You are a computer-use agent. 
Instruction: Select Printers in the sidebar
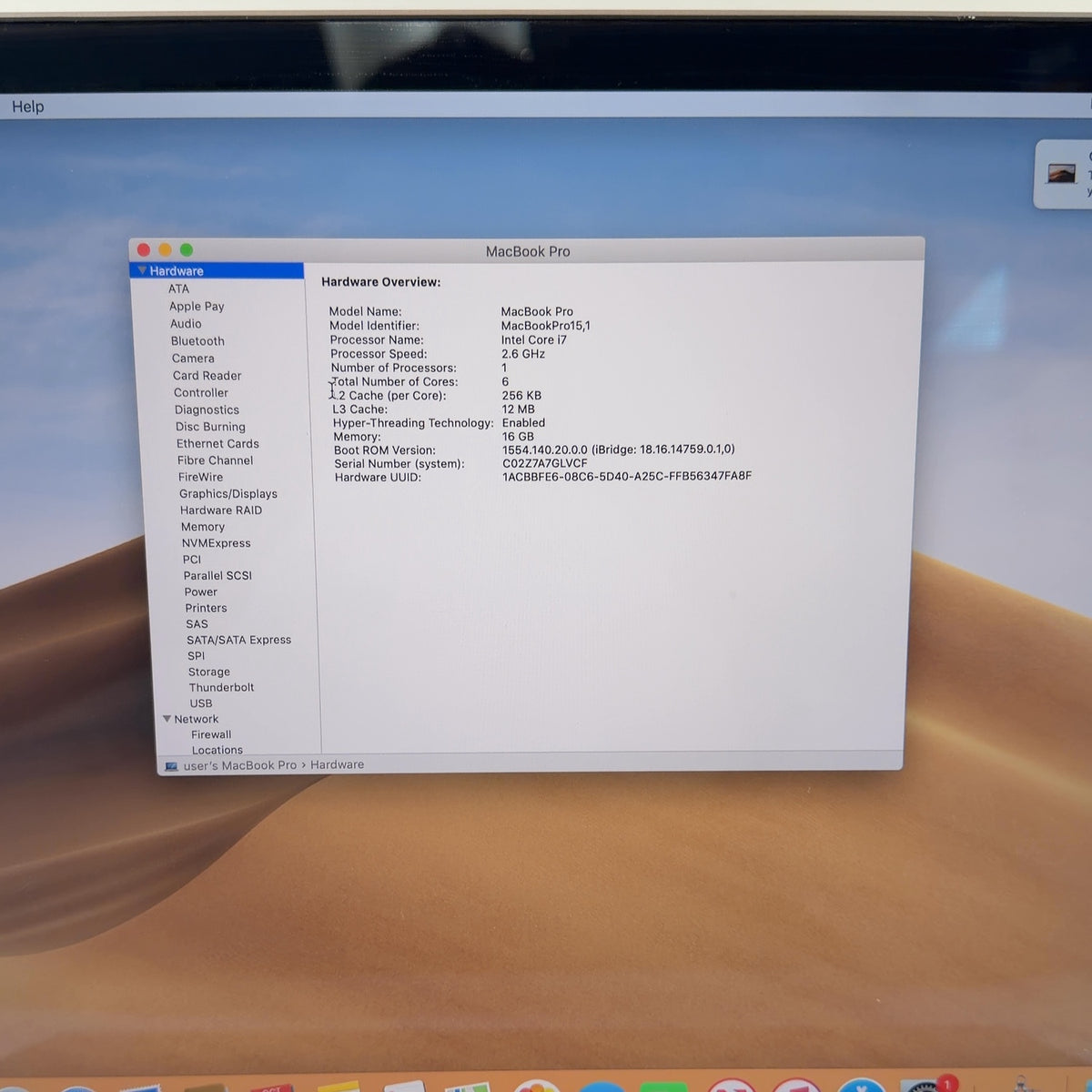(207, 608)
